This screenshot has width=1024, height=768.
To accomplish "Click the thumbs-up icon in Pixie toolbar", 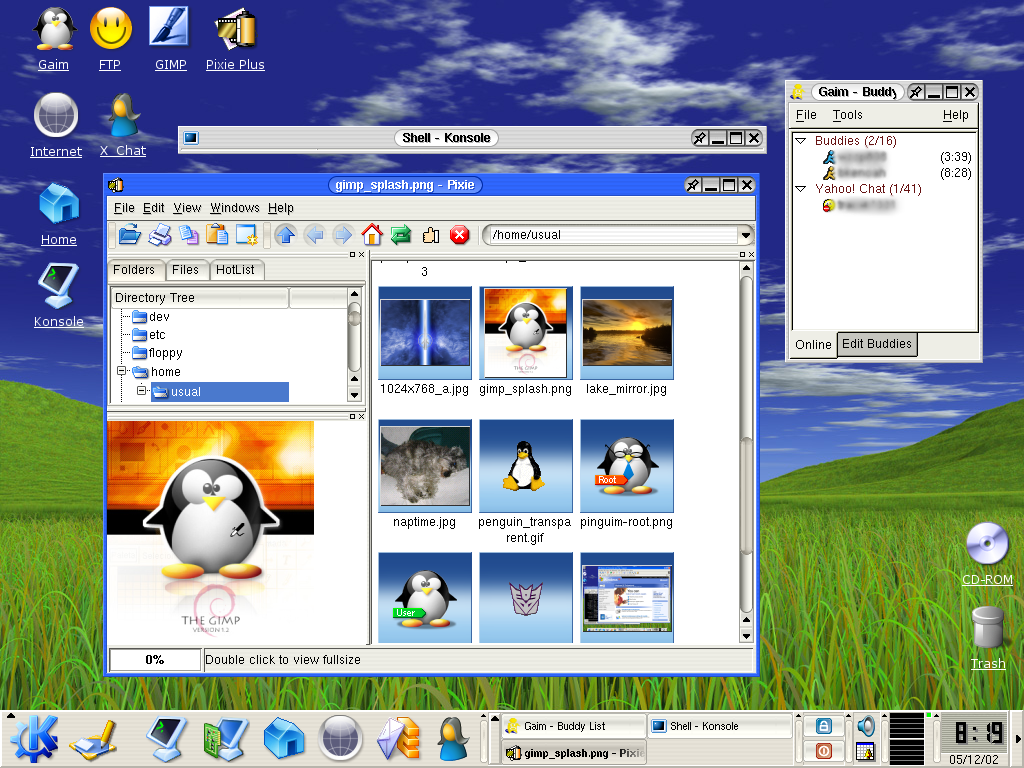I will coord(430,234).
